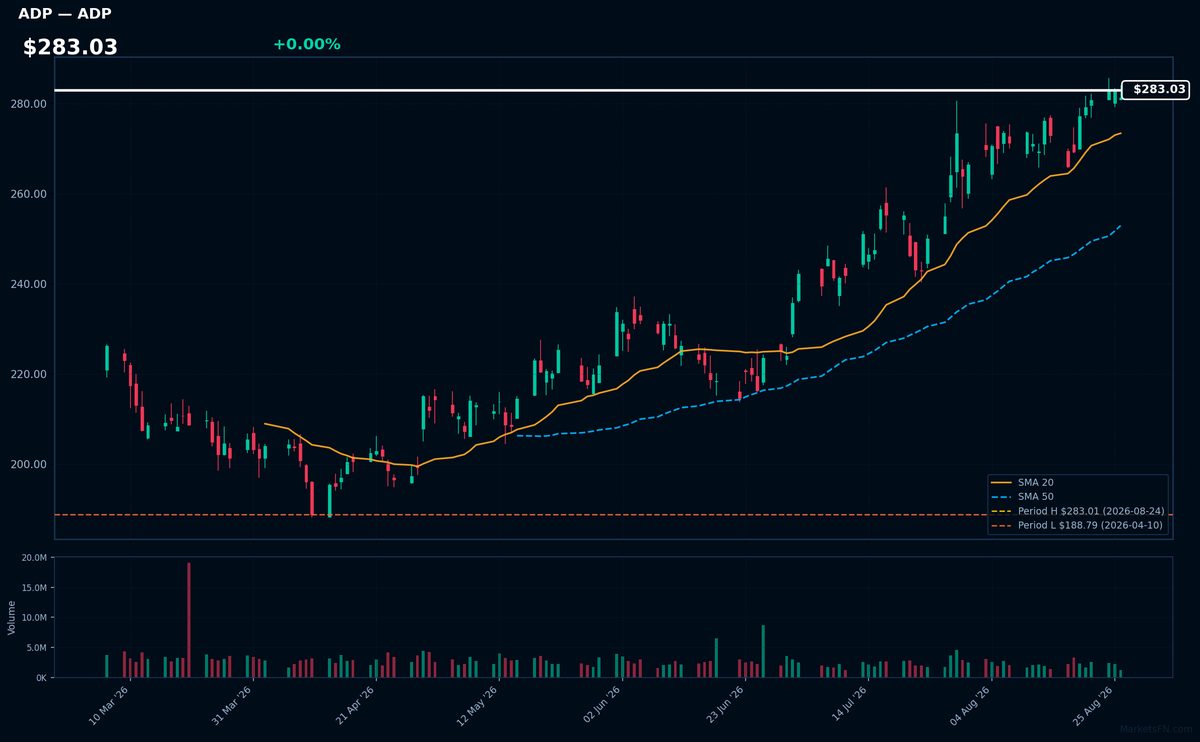Click the 20.0M volume axis label
Screen dimensions: 1200x742
33,557
